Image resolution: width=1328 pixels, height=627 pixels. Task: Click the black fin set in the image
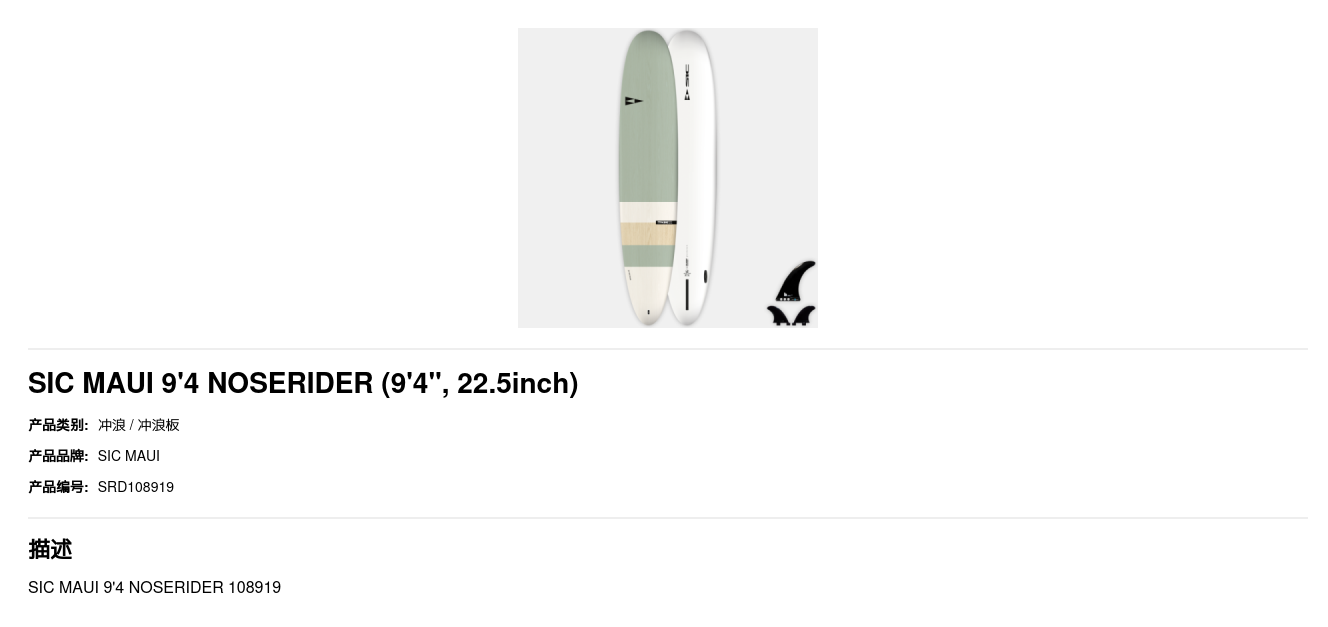coord(791,293)
